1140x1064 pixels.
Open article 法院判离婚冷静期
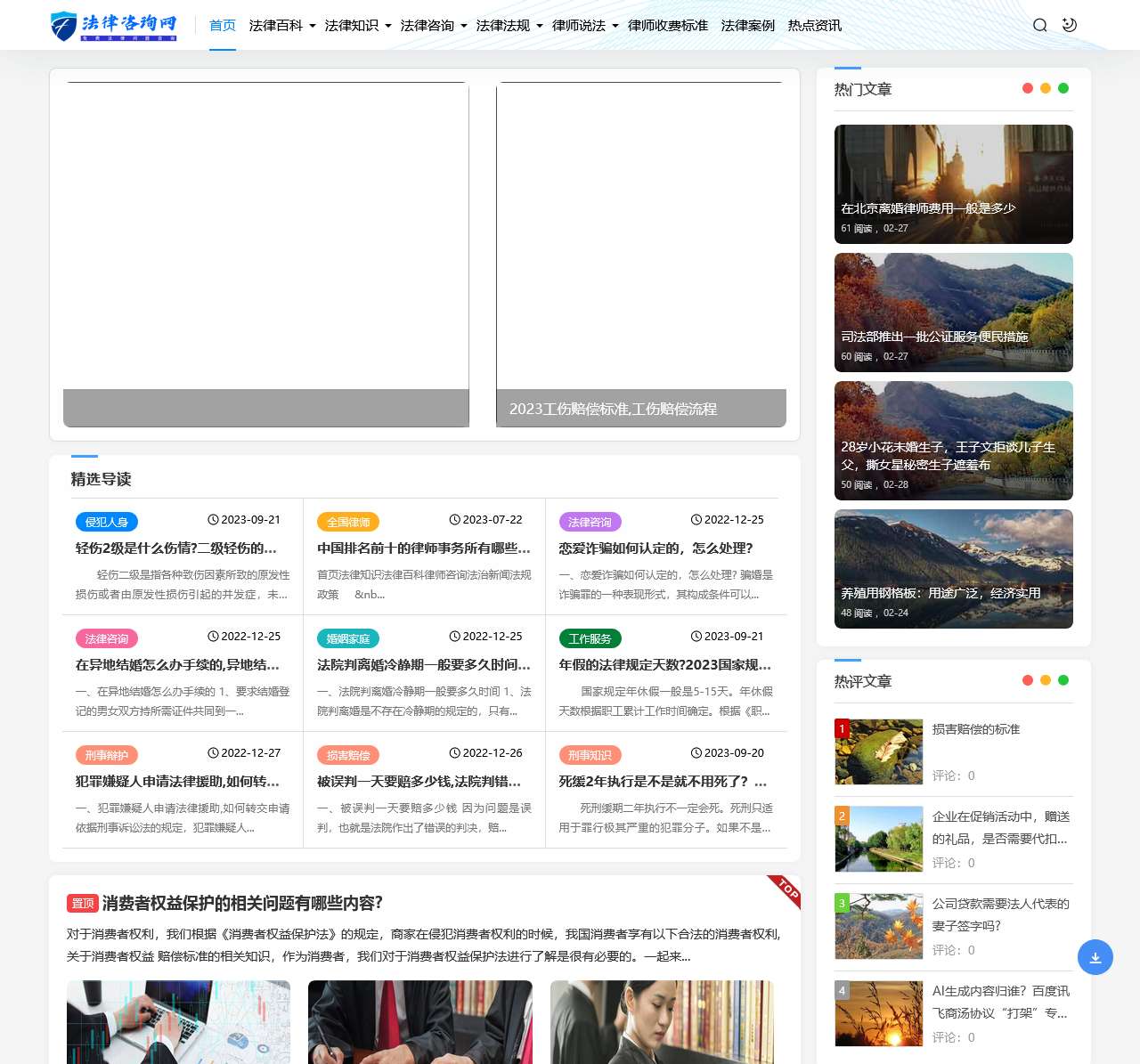point(424,665)
